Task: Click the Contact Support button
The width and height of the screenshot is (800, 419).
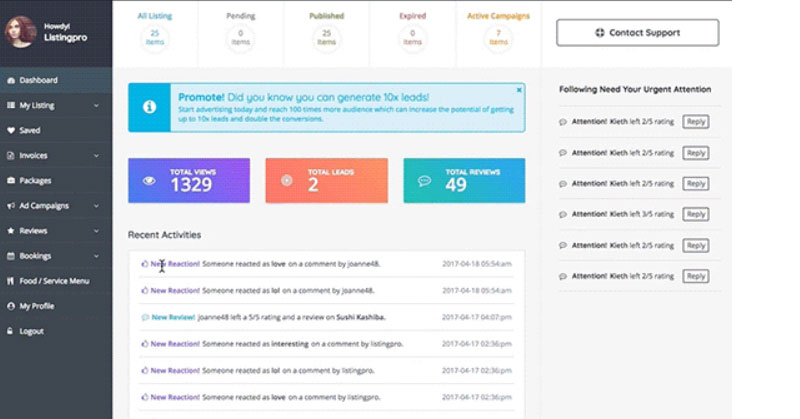Action: point(637,33)
